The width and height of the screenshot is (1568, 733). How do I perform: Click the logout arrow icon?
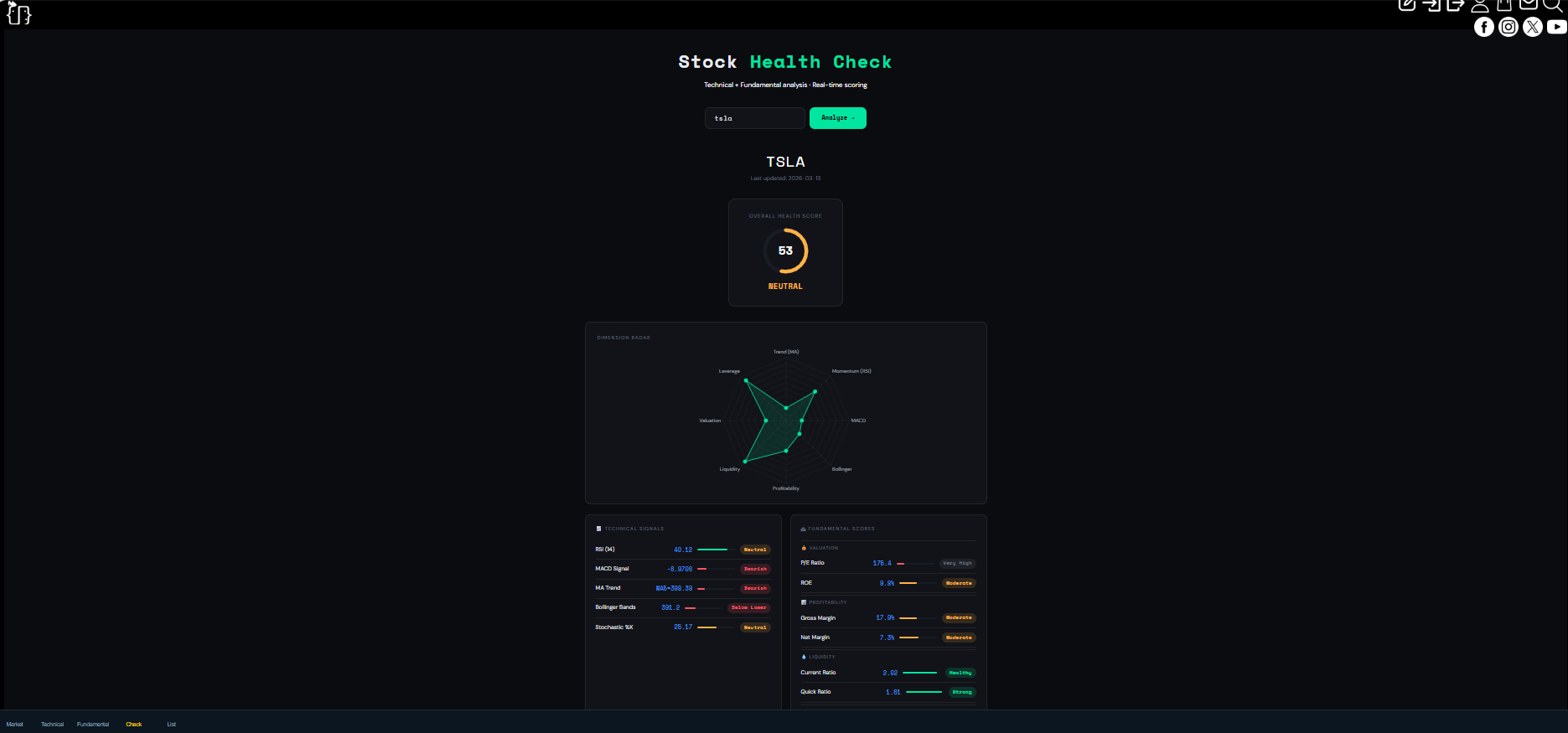[x=1456, y=4]
